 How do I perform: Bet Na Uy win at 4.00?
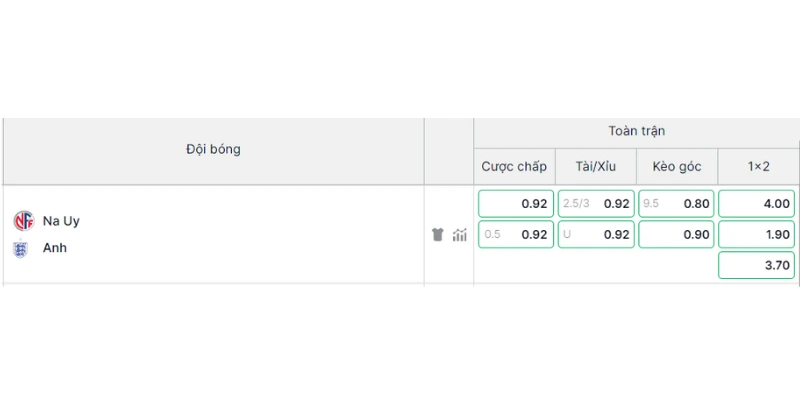[757, 204]
